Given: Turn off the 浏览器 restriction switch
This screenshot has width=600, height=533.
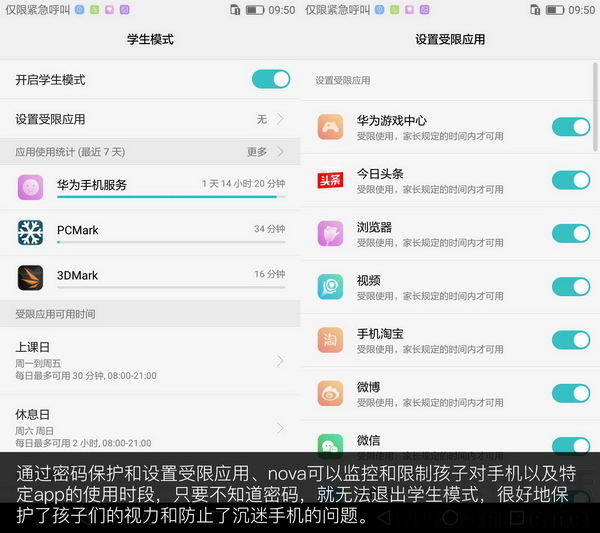Looking at the screenshot, I should coord(571,233).
